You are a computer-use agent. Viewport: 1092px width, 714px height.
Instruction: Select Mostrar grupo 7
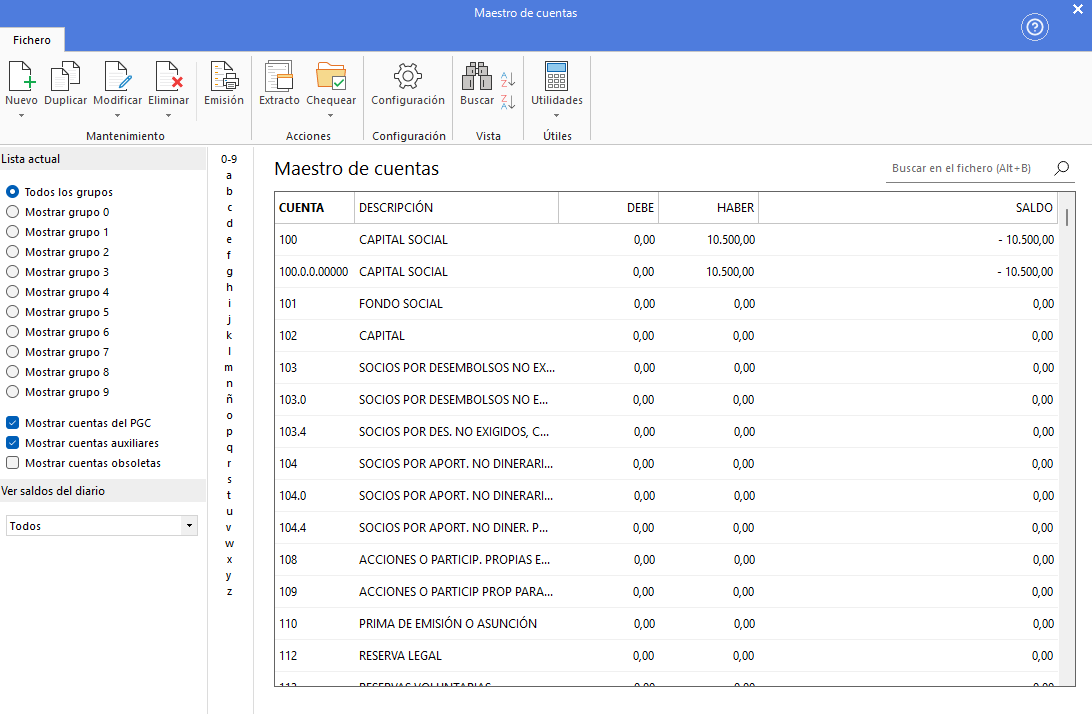(13, 352)
